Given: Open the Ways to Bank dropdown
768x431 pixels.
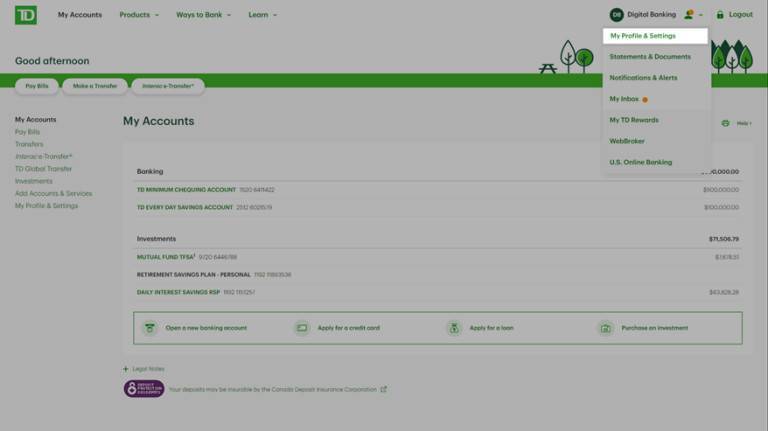Looking at the screenshot, I should [203, 15].
